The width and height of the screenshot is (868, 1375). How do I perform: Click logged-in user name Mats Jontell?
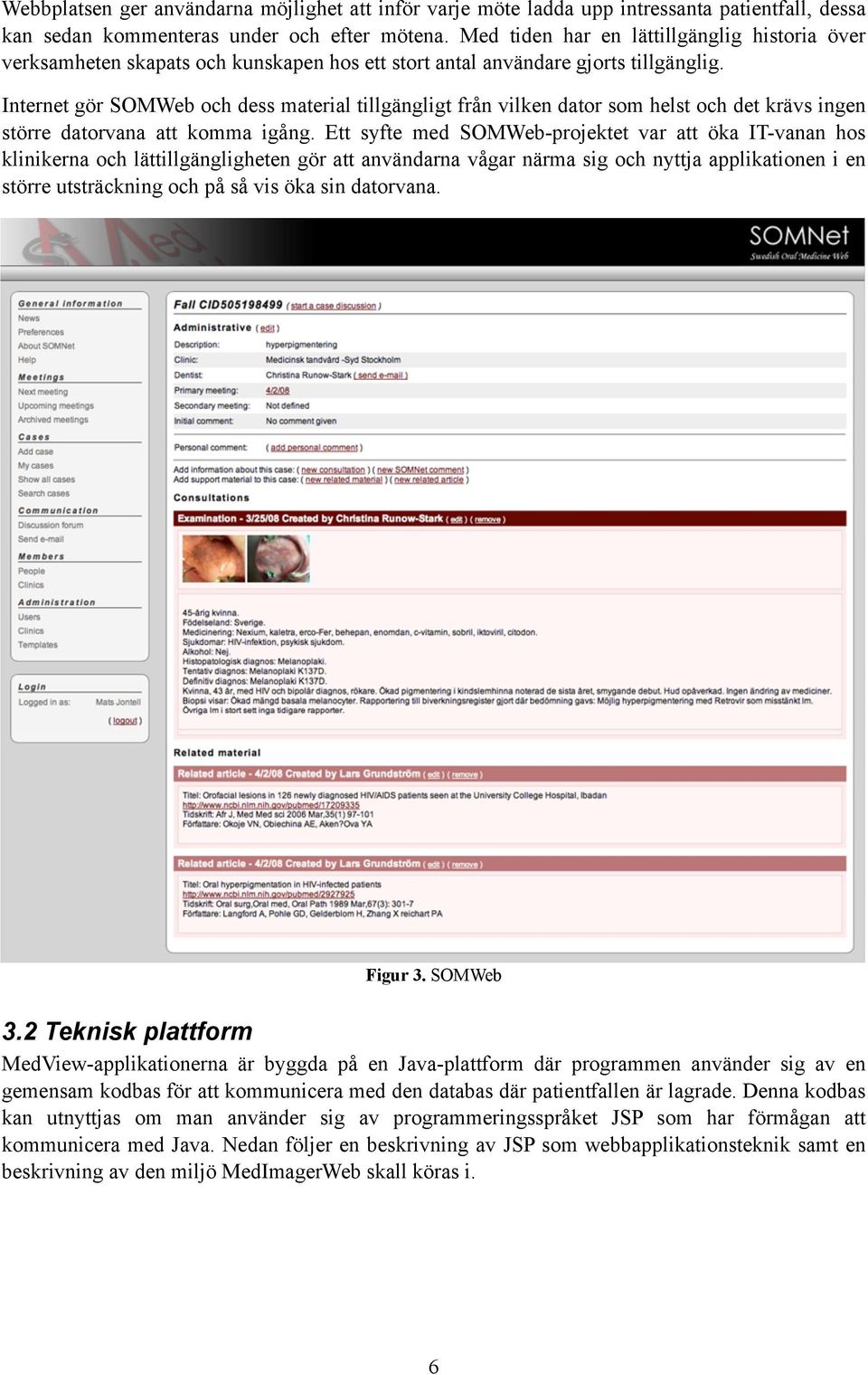coord(118,702)
